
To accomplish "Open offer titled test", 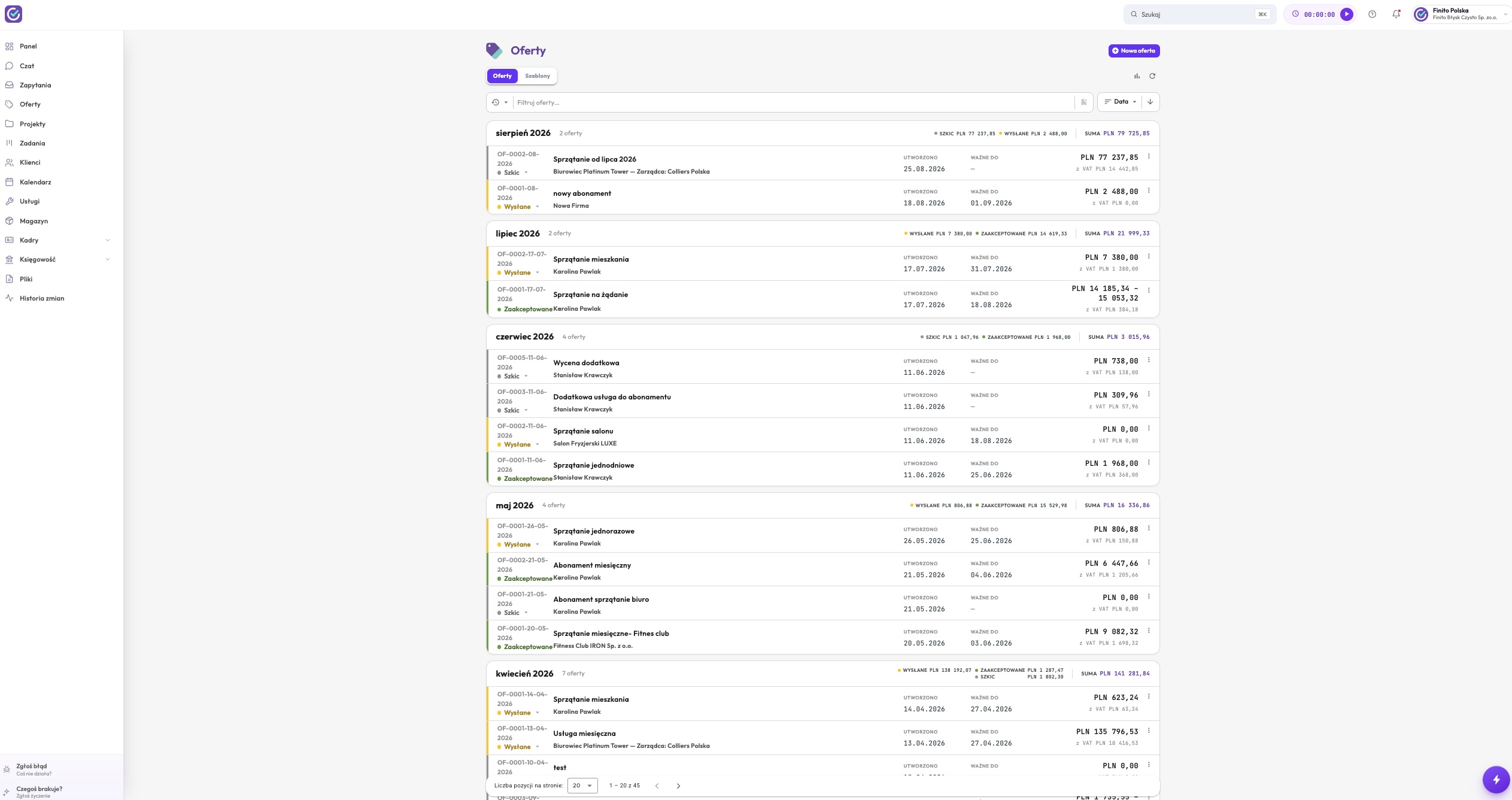I will (x=560, y=768).
